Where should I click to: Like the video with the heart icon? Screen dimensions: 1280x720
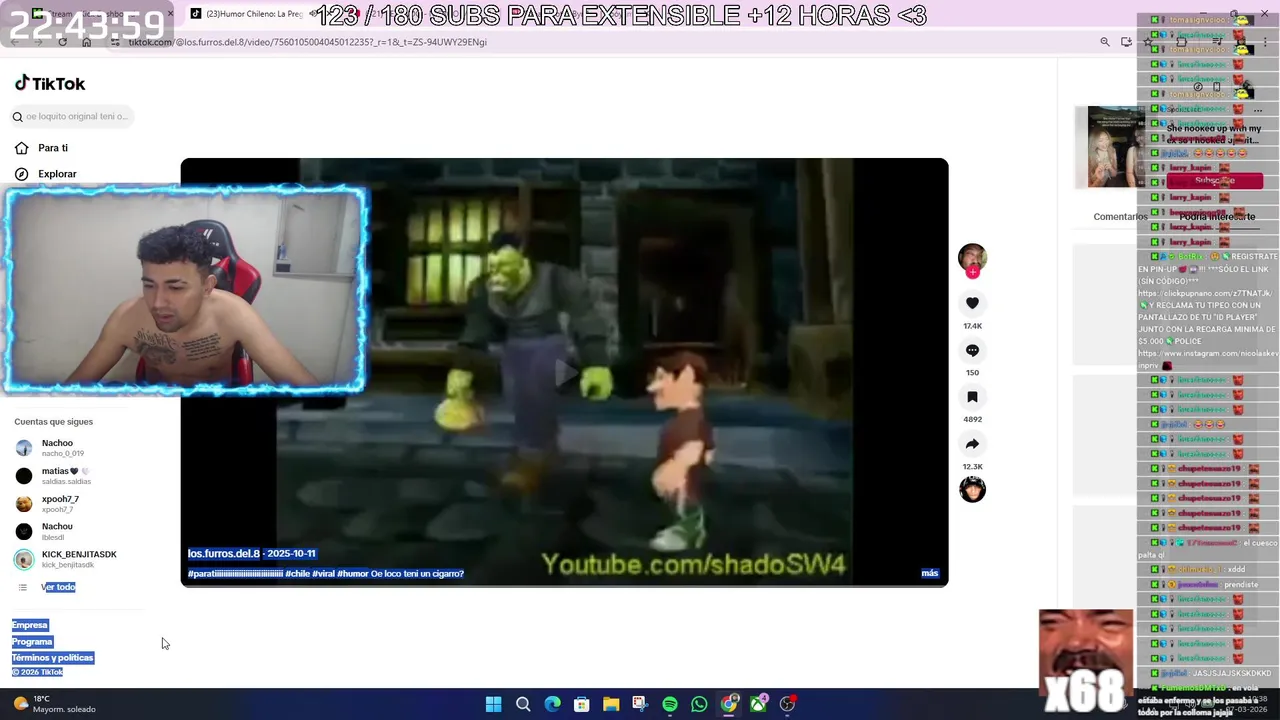[972, 303]
